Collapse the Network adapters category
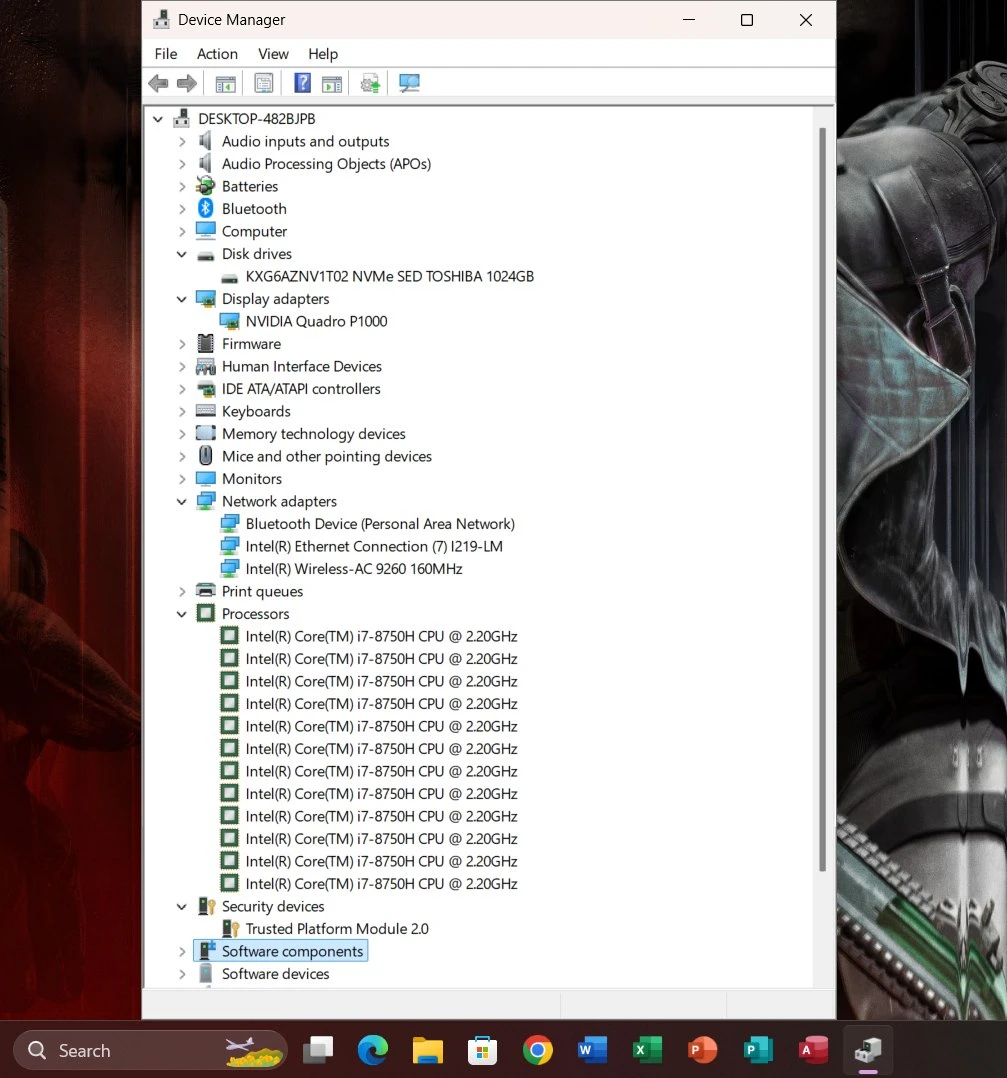This screenshot has width=1007, height=1078. click(182, 502)
